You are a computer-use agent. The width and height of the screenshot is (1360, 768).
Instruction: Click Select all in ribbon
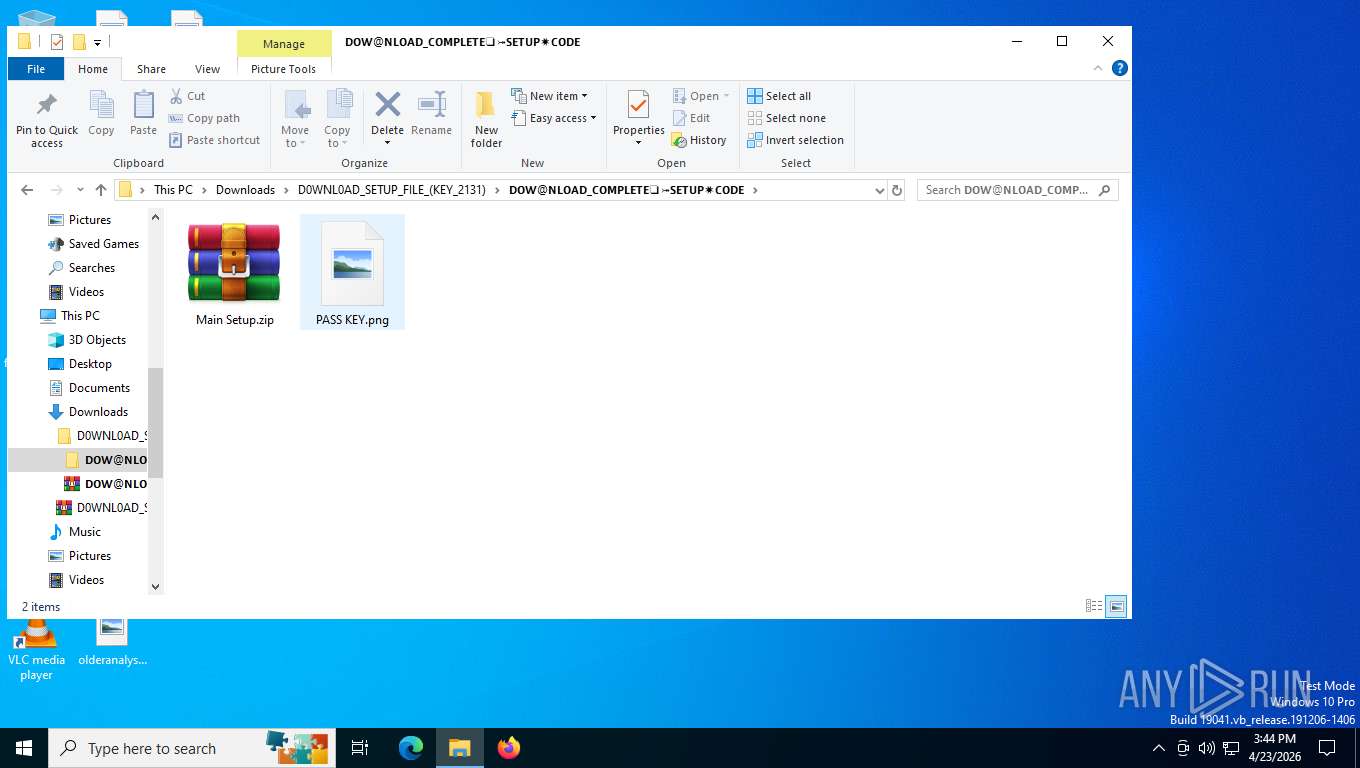point(779,96)
